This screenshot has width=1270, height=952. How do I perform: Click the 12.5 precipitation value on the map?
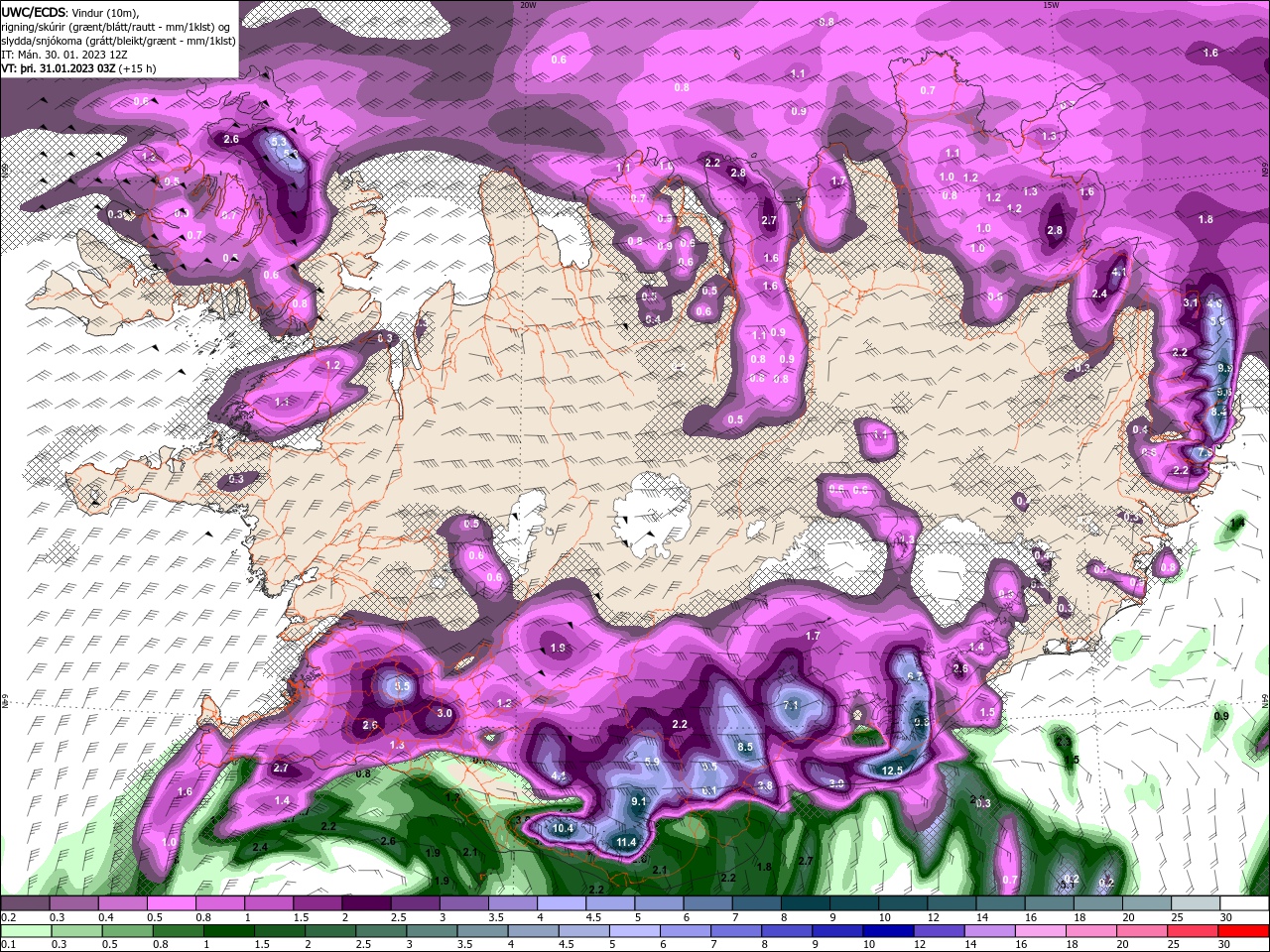(892, 771)
